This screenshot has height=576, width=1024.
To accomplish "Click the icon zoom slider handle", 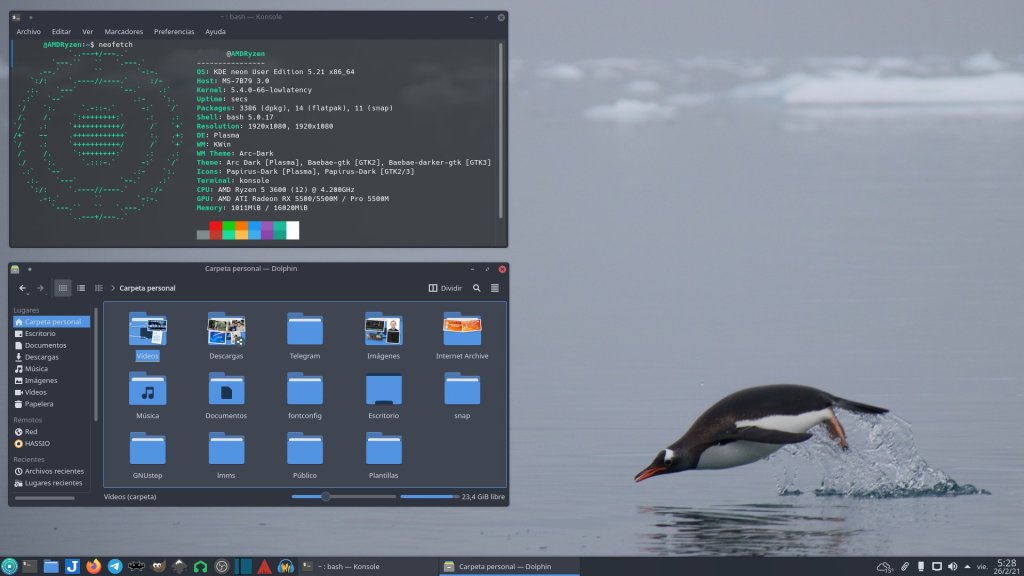I will 325,496.
